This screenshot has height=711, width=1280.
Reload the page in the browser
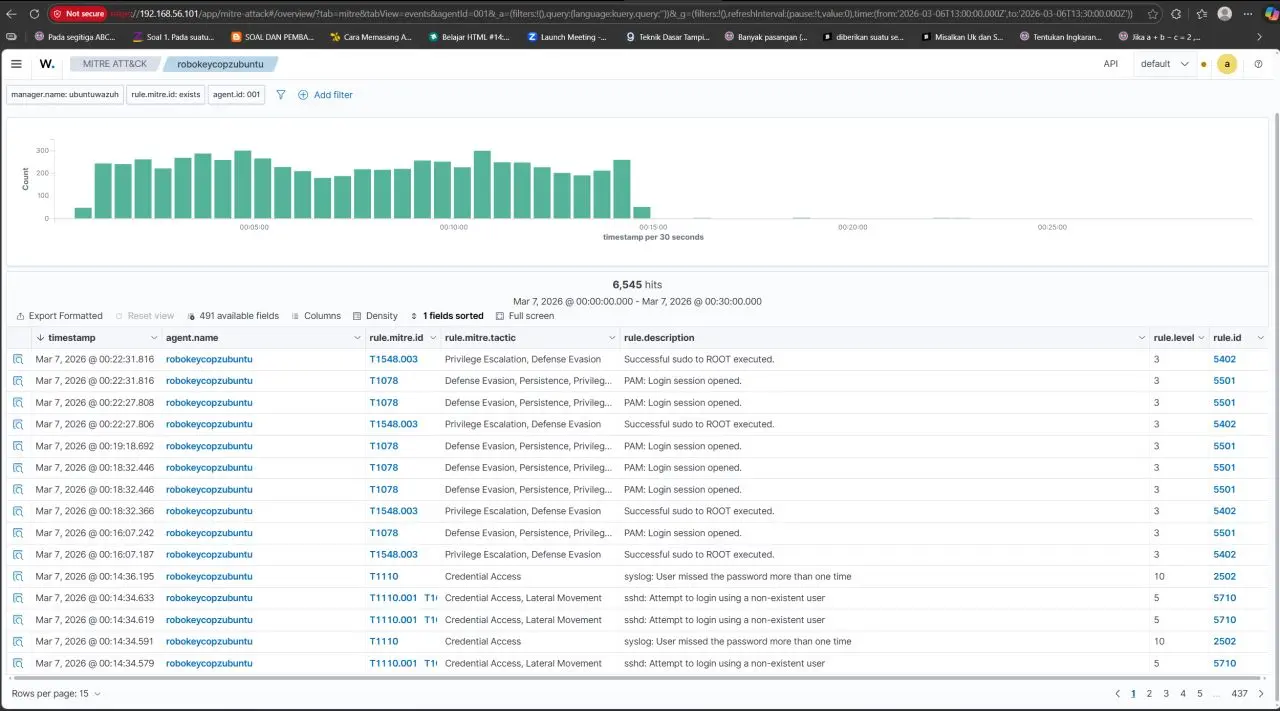[34, 14]
